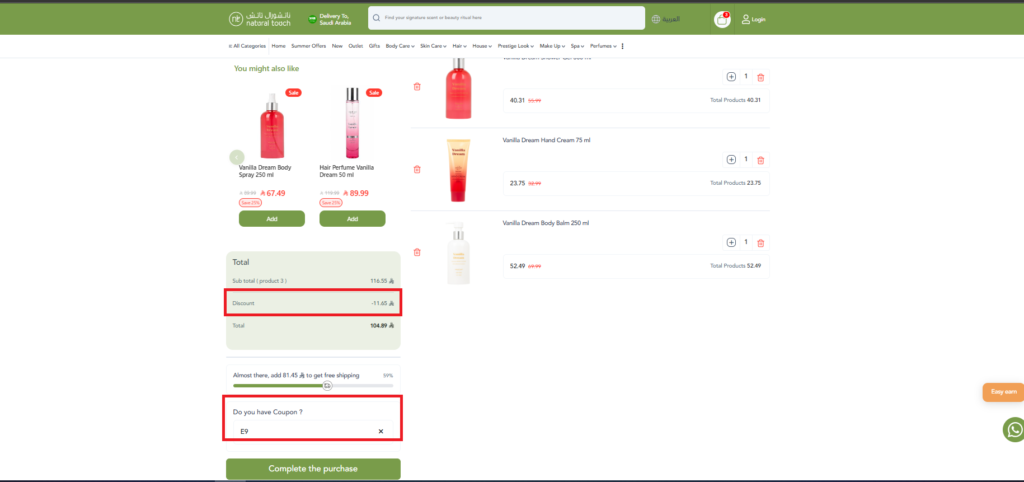Click the Login link
The width and height of the screenshot is (1024, 482).
(758, 20)
